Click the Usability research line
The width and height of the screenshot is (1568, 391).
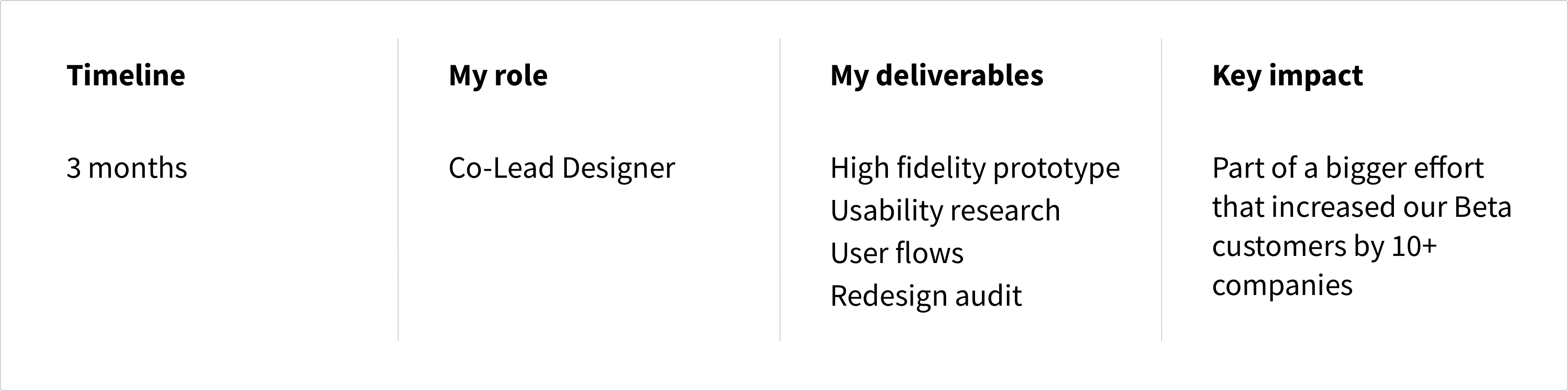tap(945, 211)
